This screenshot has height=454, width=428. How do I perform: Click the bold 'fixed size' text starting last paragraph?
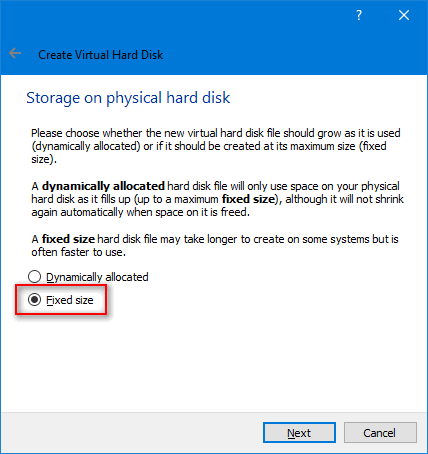[68, 239]
